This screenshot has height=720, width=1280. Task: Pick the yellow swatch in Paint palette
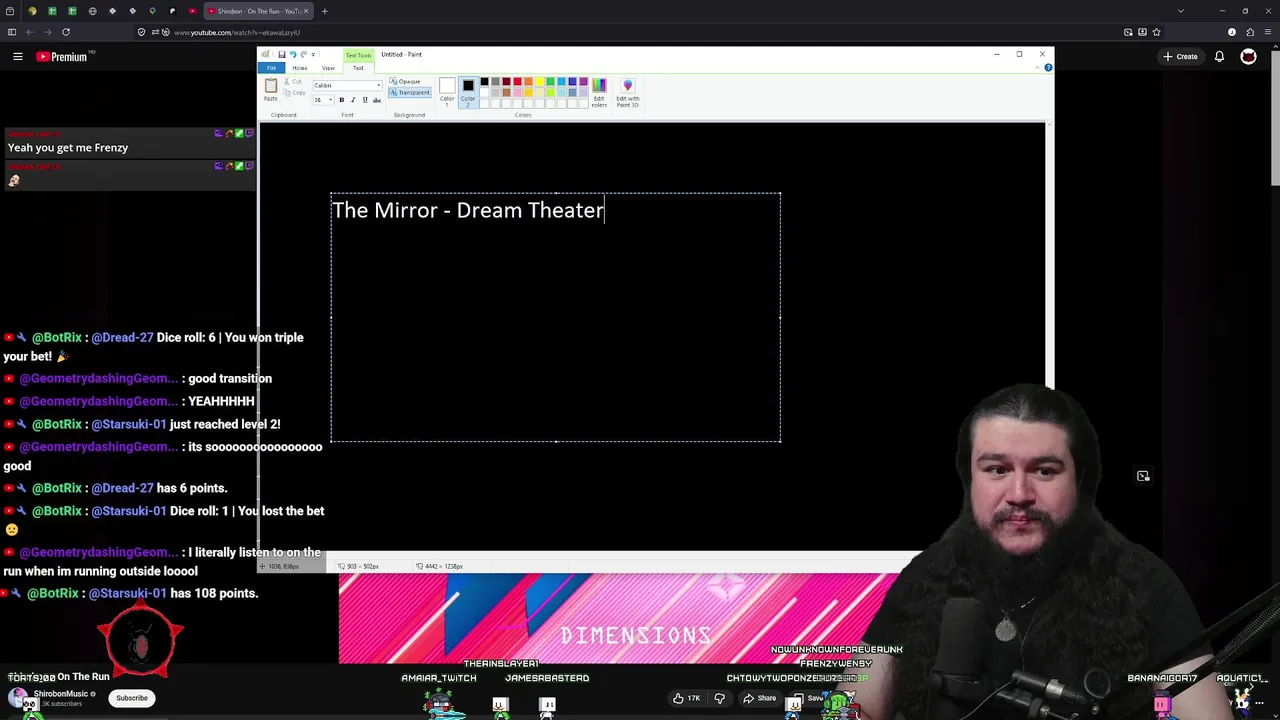click(x=539, y=81)
